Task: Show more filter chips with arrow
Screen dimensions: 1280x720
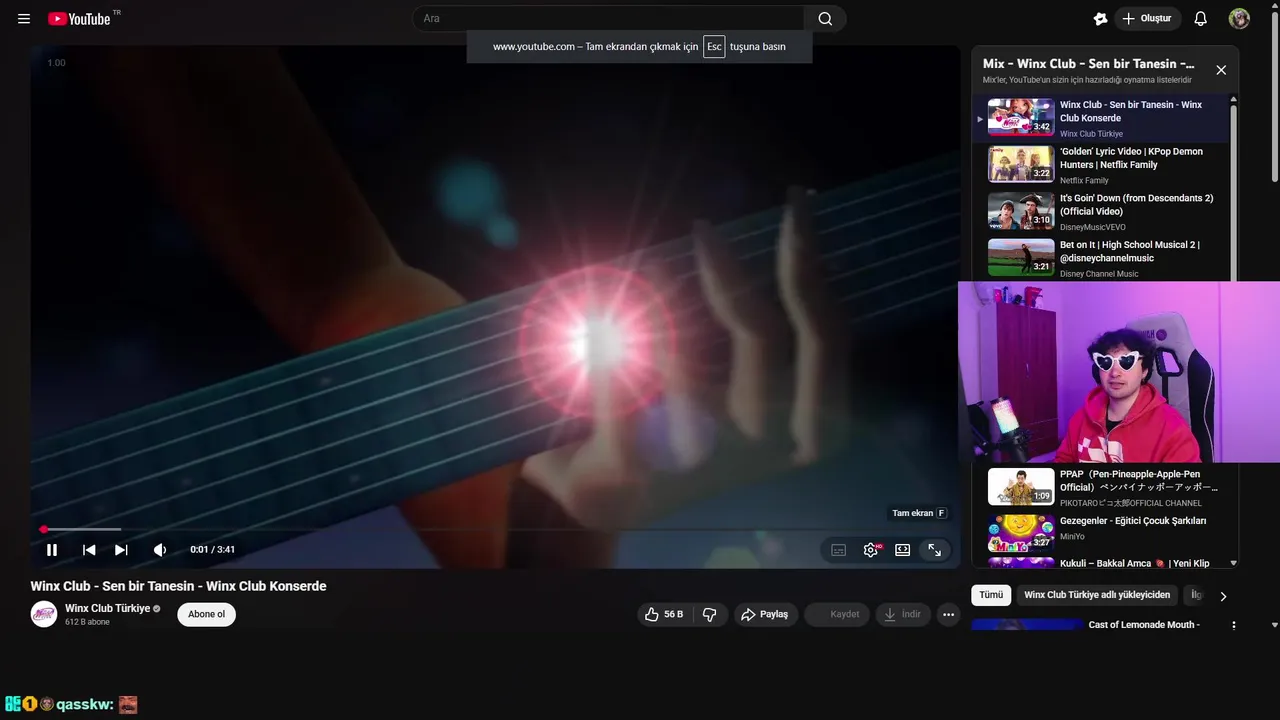Action: click(x=1222, y=596)
